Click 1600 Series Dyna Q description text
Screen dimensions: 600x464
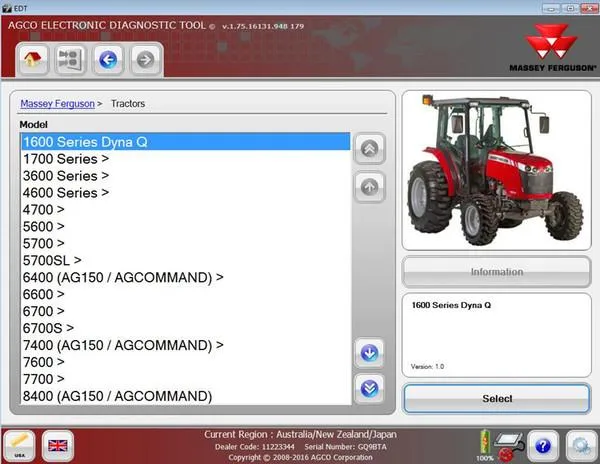[x=451, y=305]
